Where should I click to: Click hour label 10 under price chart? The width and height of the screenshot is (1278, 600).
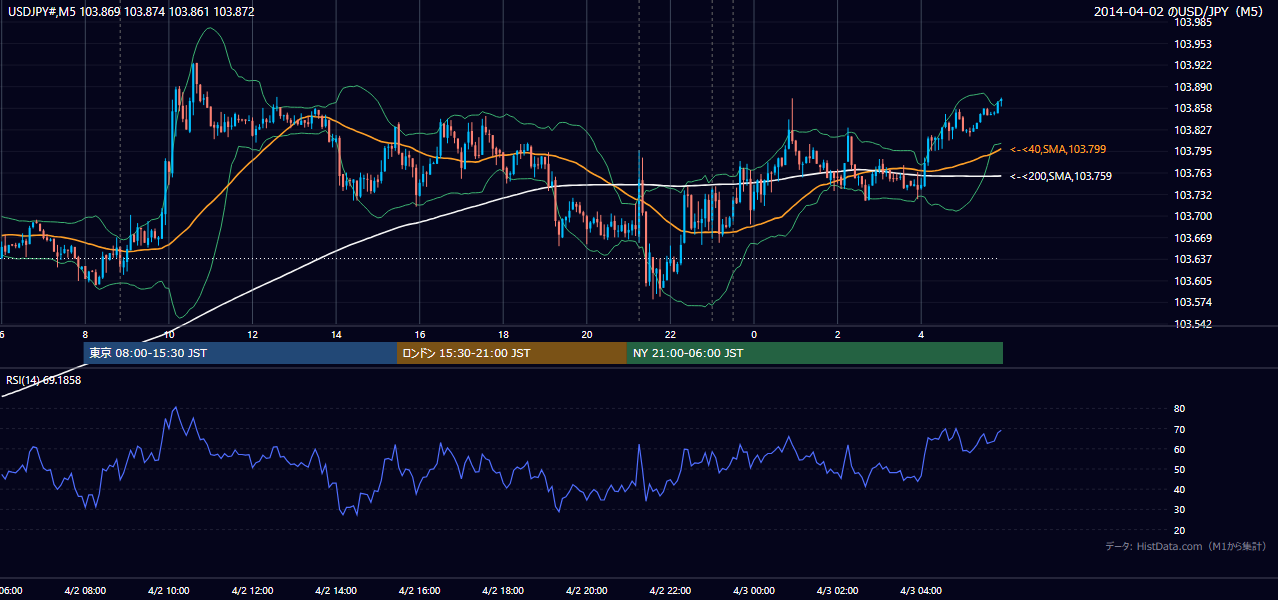click(169, 334)
